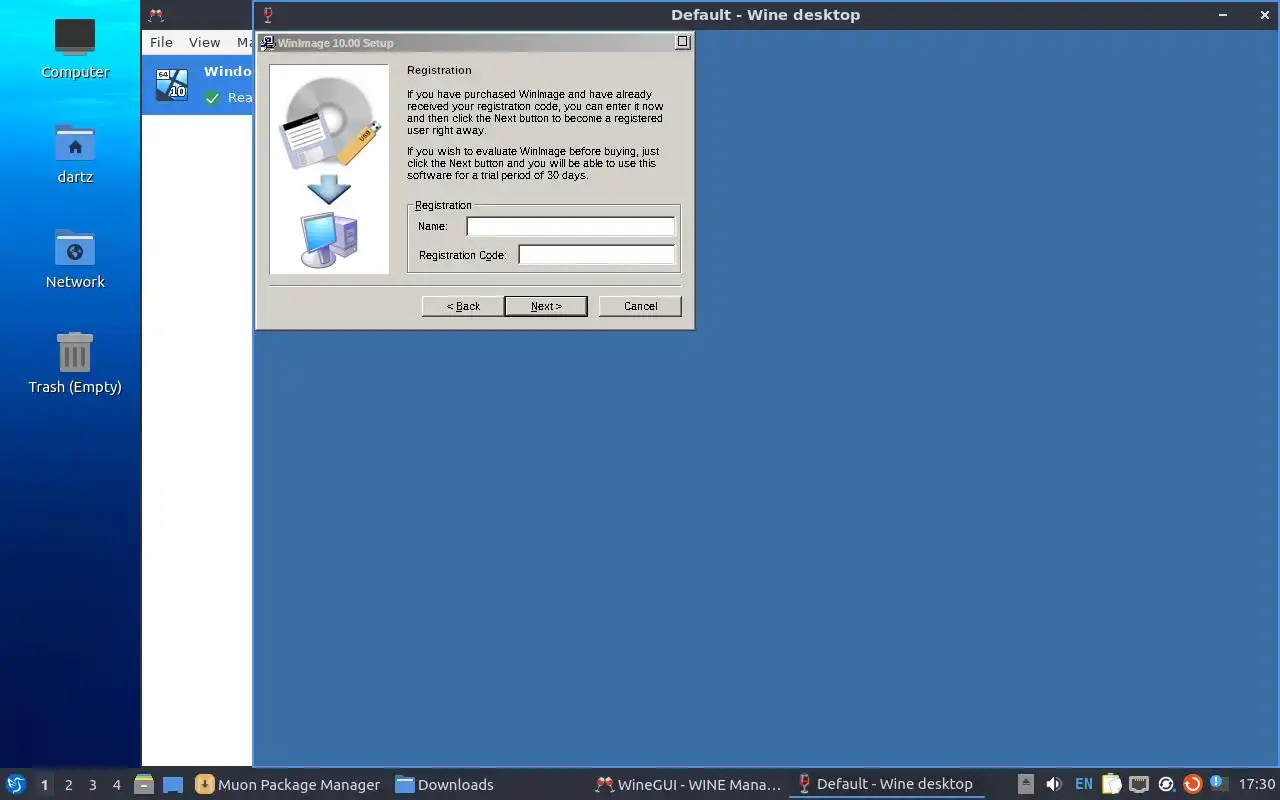Click the sync refresh tray icon
Viewport: 1280px width, 800px height.
pos(1165,784)
